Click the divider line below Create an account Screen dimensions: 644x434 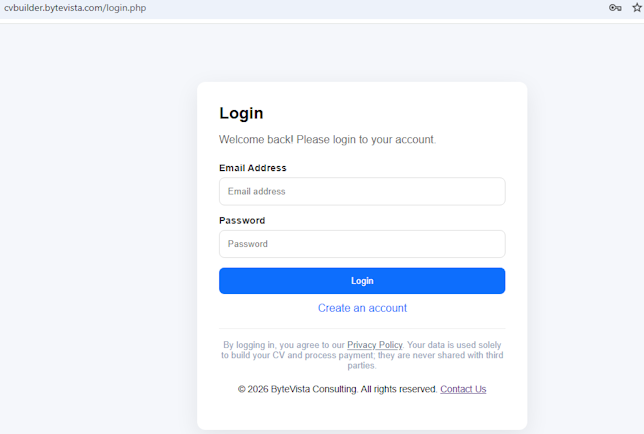coord(362,328)
